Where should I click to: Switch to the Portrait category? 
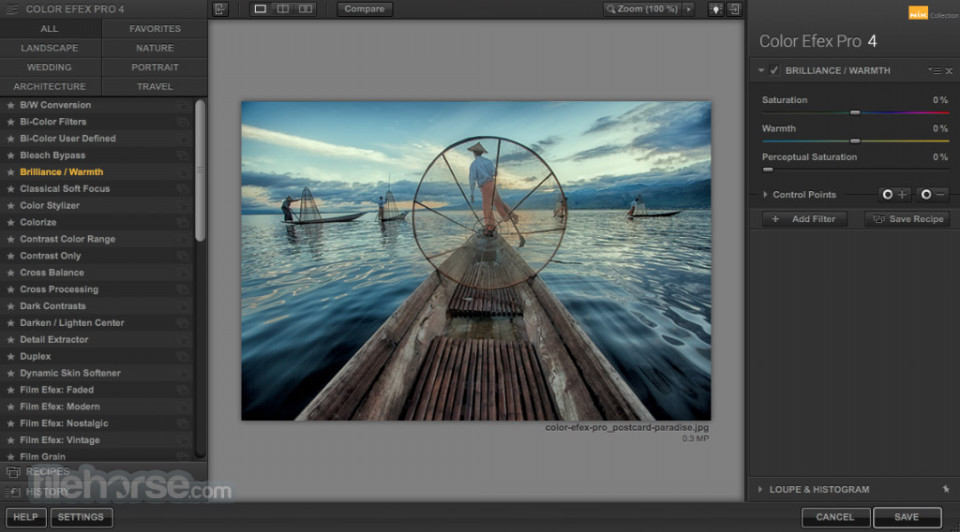point(155,67)
